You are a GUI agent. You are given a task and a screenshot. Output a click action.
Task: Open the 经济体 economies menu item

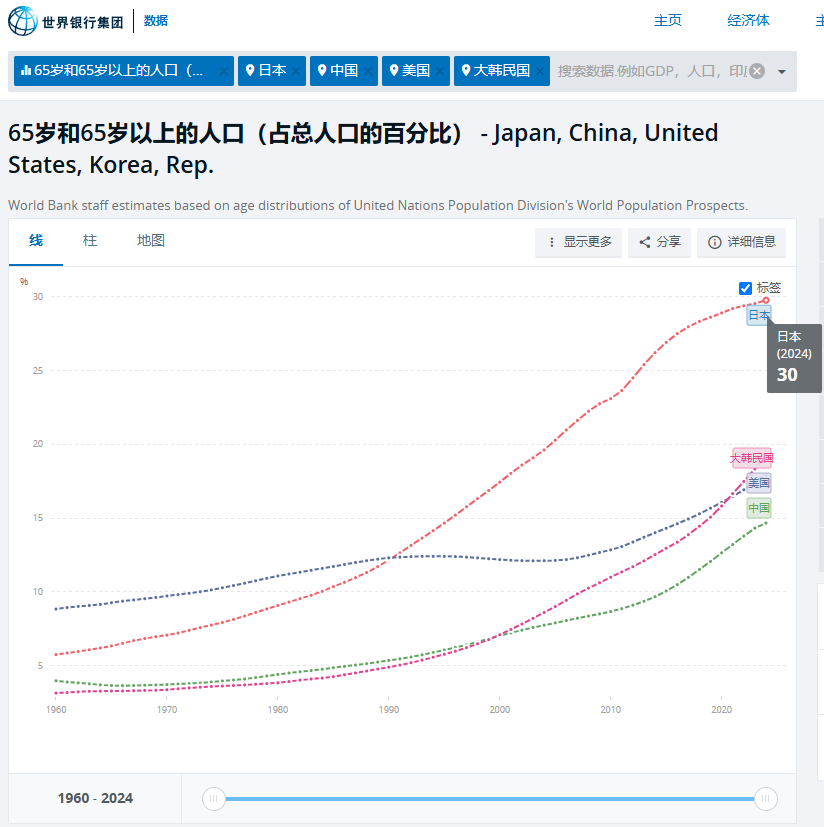(748, 20)
